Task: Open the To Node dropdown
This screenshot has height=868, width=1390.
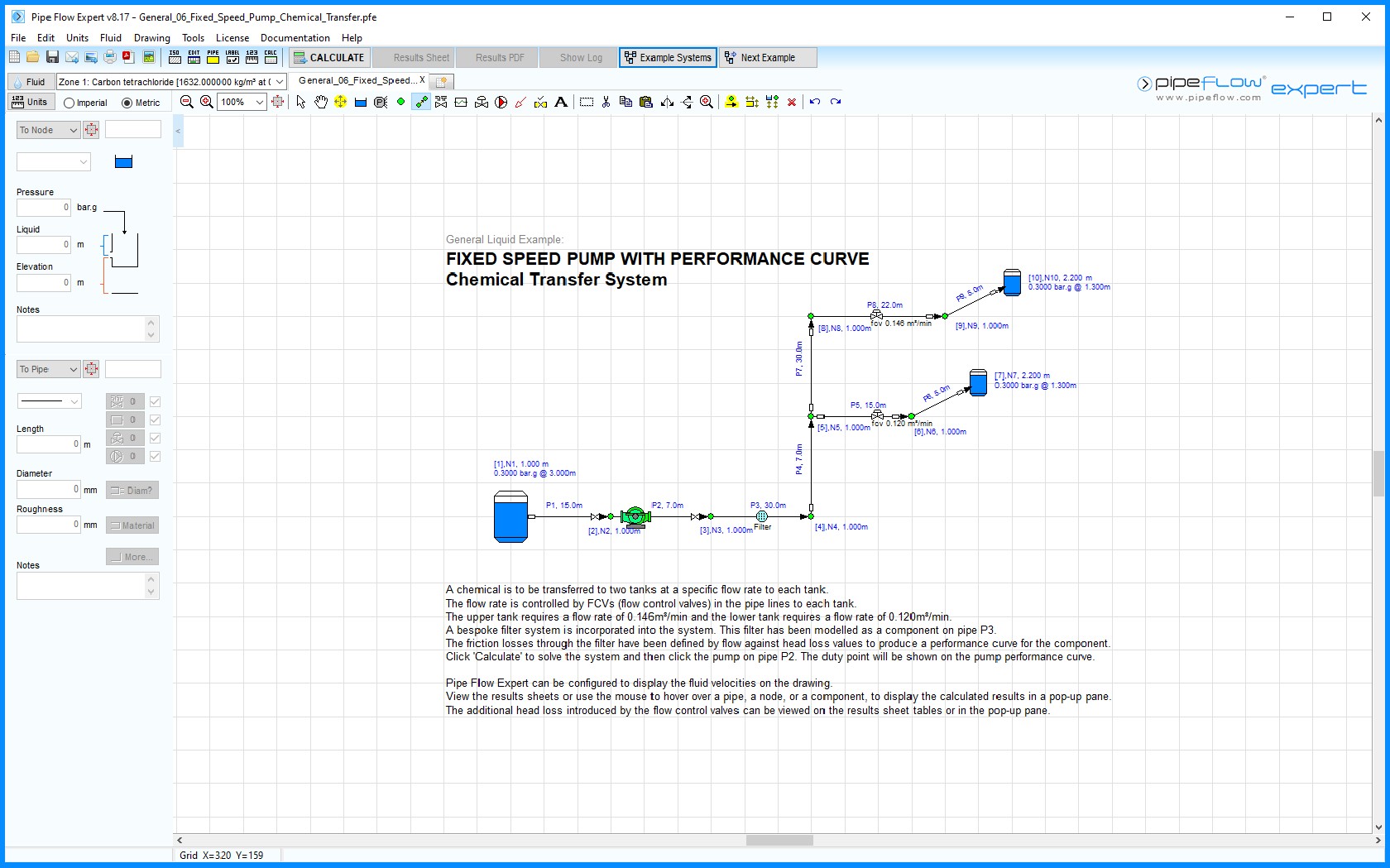Action: (x=48, y=130)
